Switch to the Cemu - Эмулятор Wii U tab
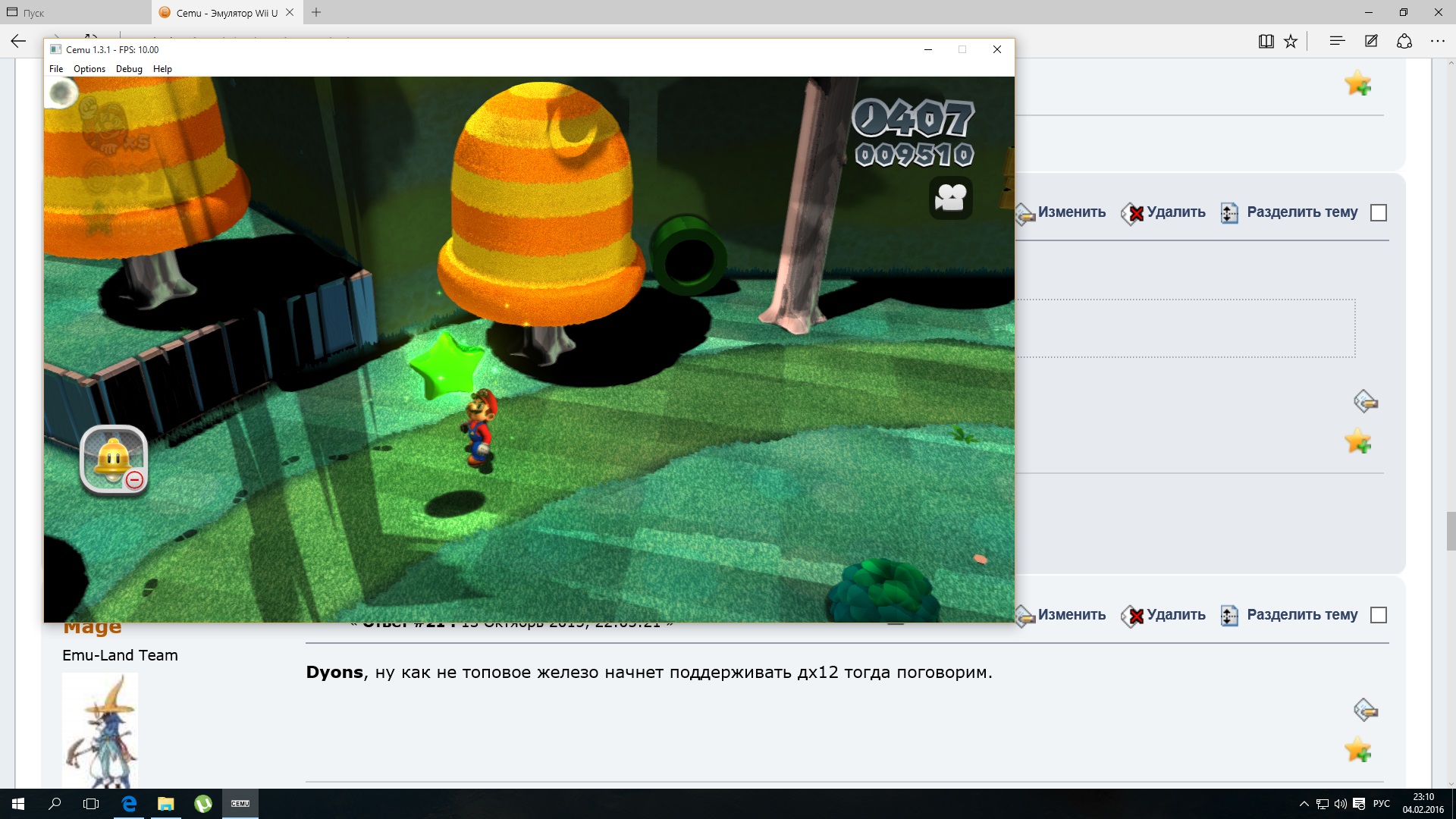The image size is (1456, 819). (x=227, y=13)
